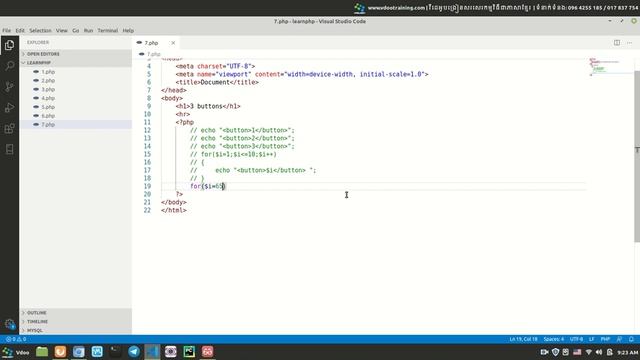Expand the Open Editors section
This screenshot has width=640, height=360.
tap(76, 54)
